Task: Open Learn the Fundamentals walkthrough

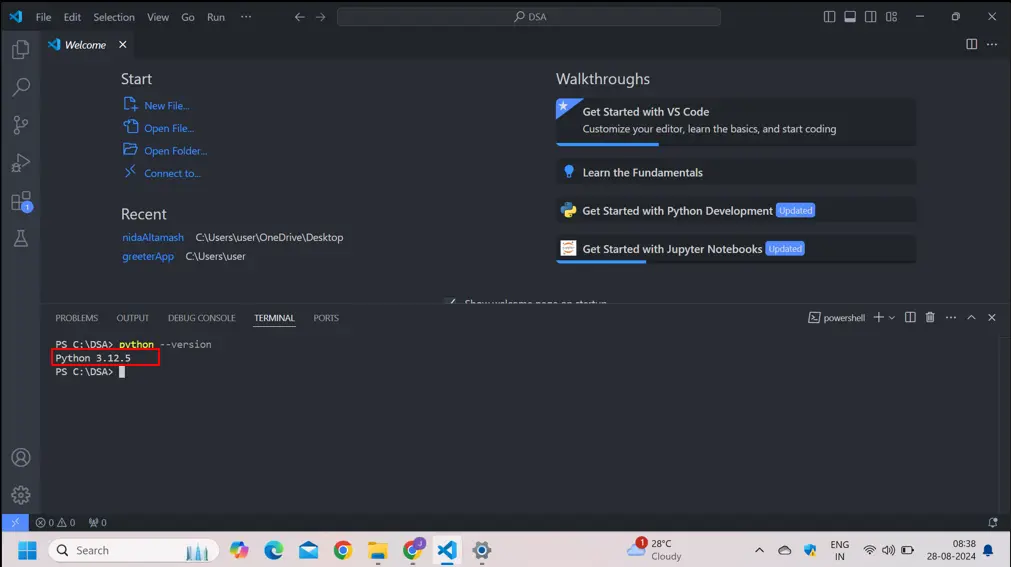Action: coord(736,172)
